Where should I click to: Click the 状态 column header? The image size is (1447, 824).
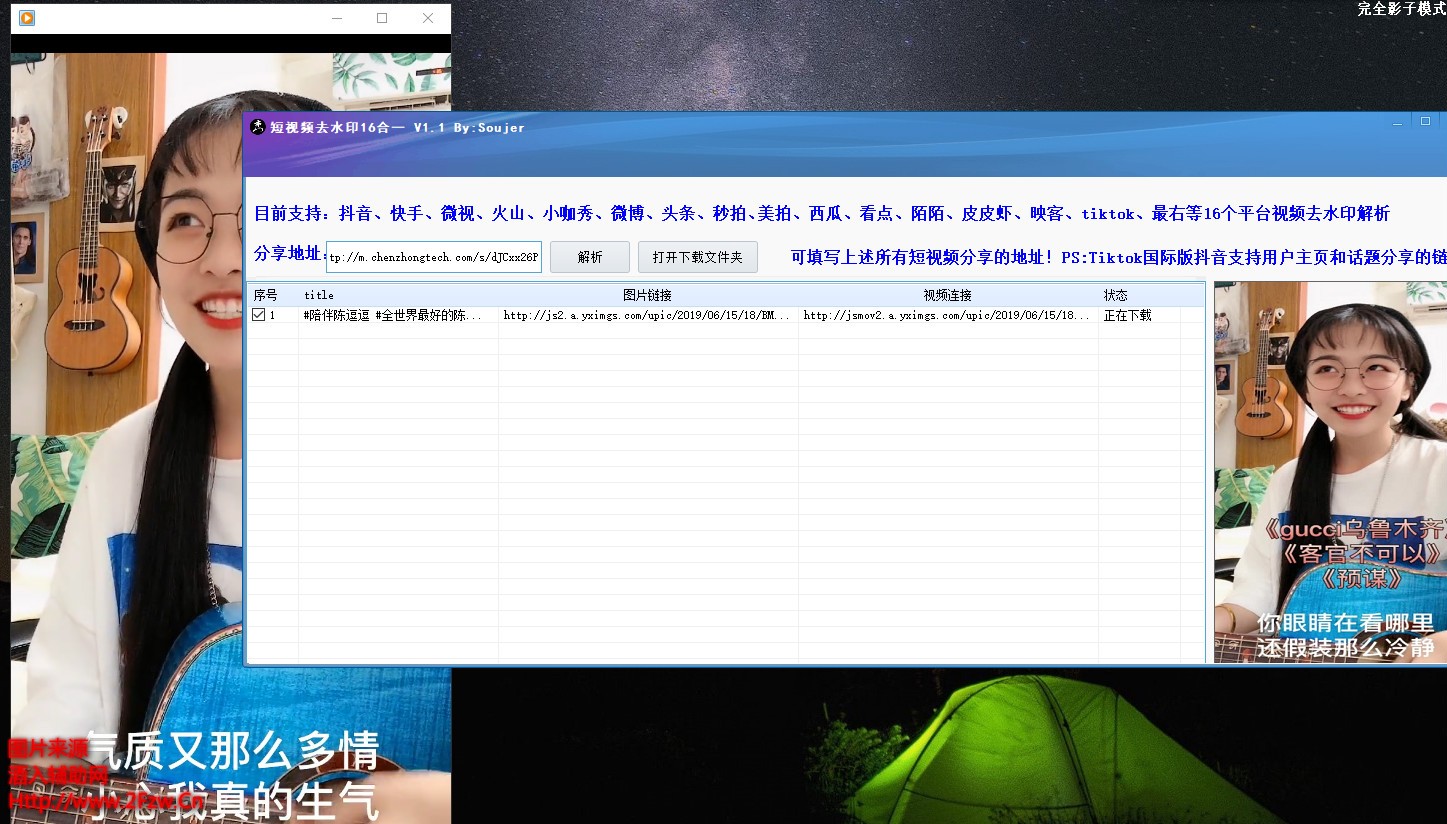tap(1139, 295)
